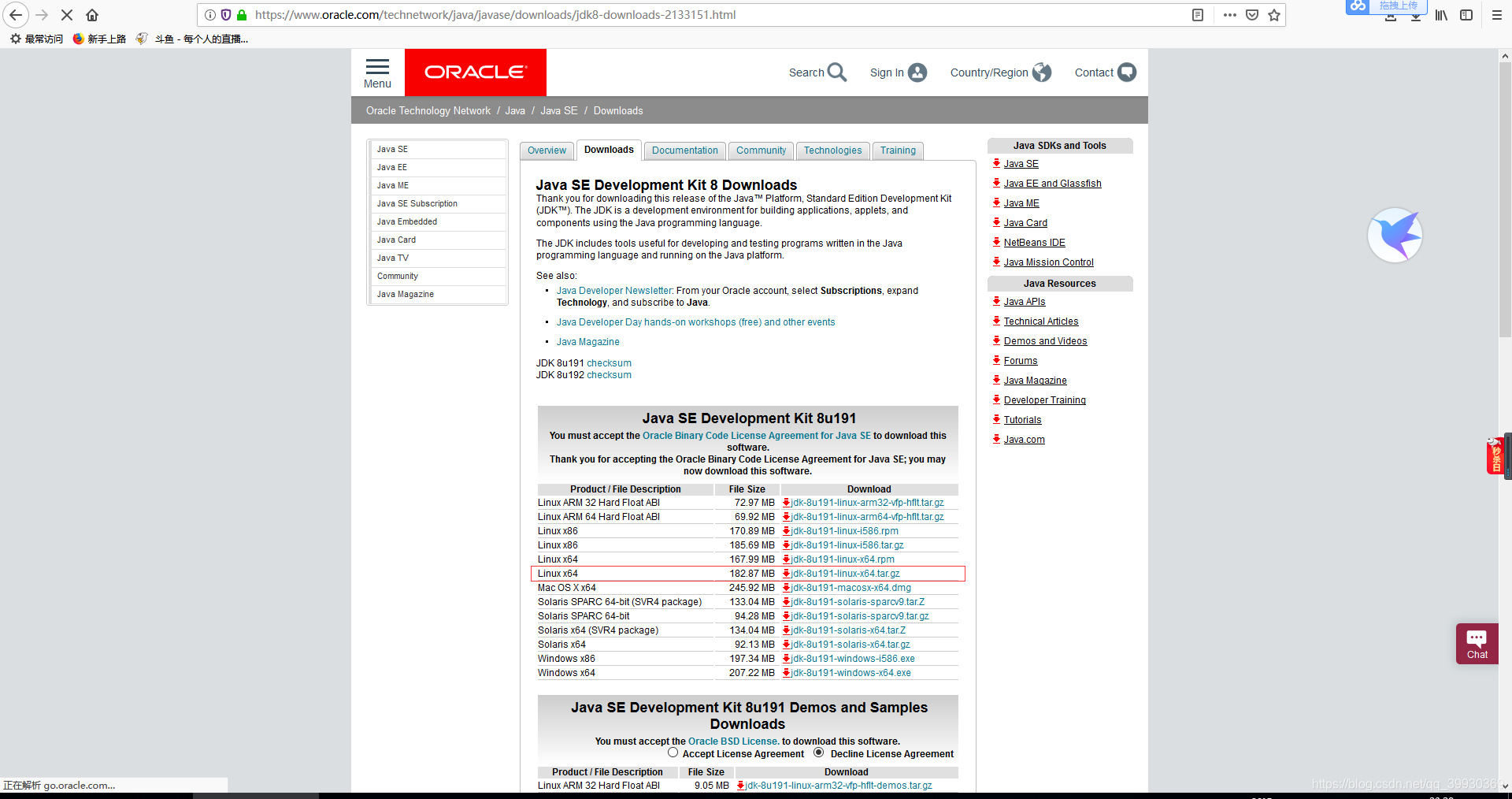Click the page vertical scrollbar thumb

tap(1505, 199)
